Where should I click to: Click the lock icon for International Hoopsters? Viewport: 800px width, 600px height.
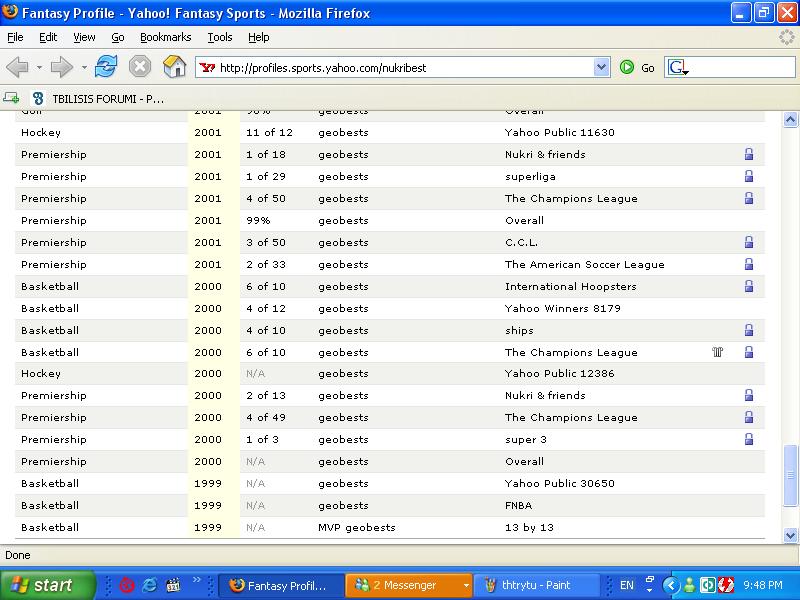click(748, 286)
